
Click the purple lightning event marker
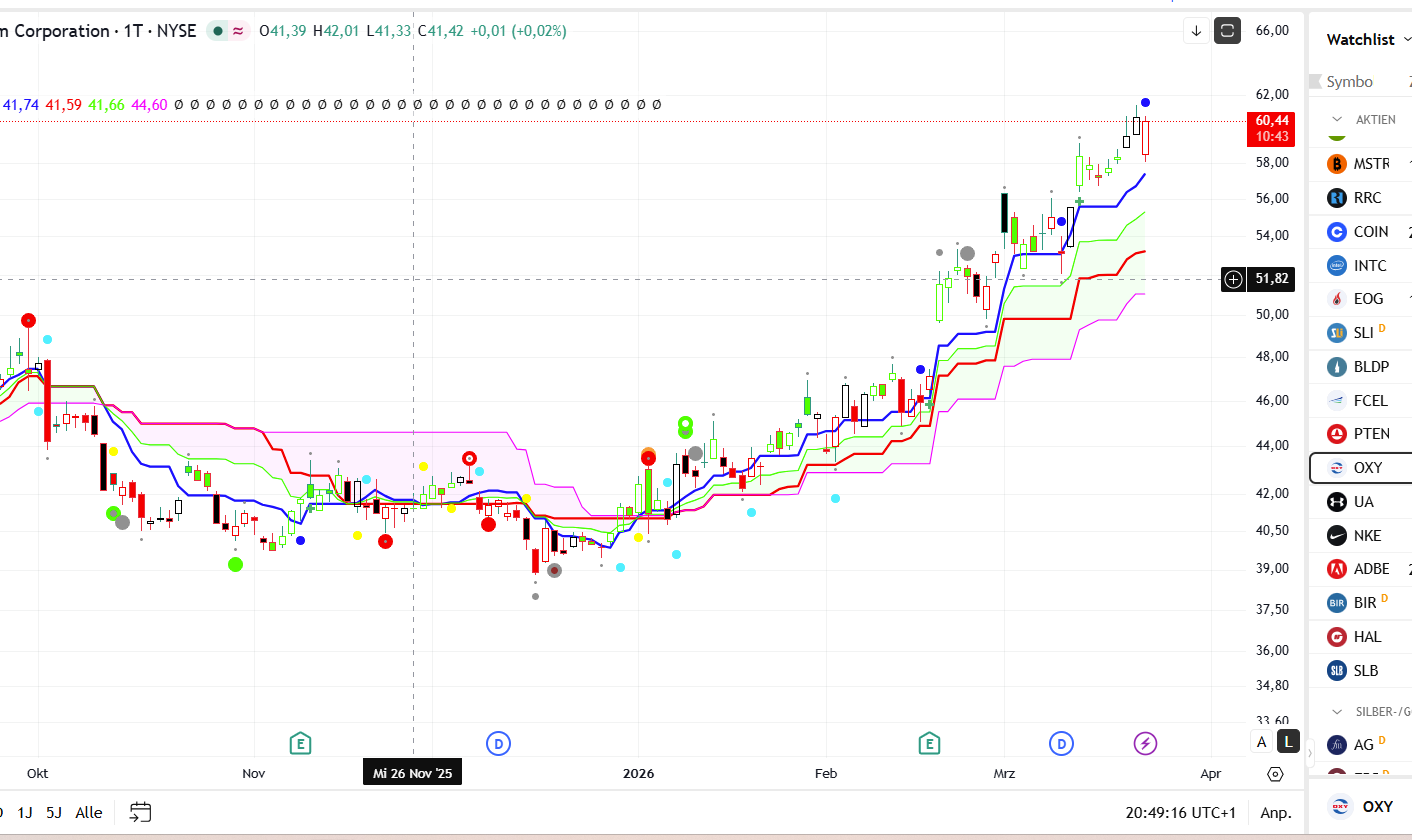(x=1146, y=743)
